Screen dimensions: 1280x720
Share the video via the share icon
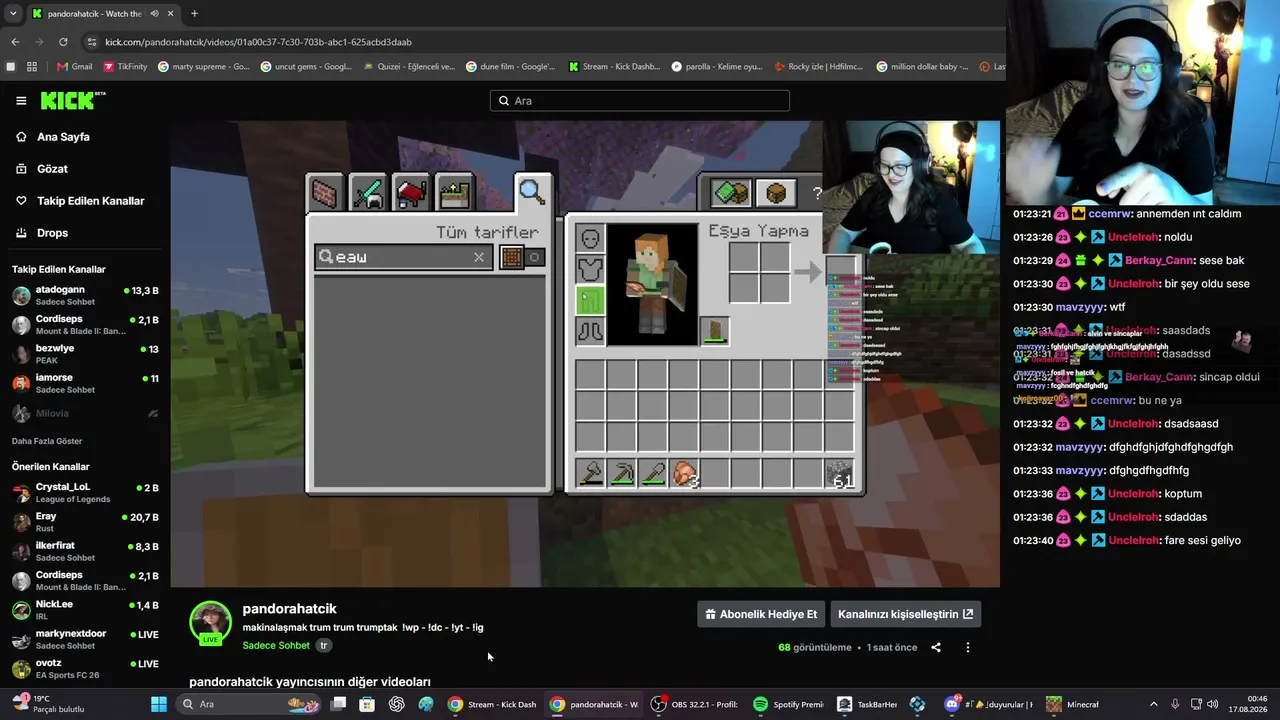coord(936,647)
